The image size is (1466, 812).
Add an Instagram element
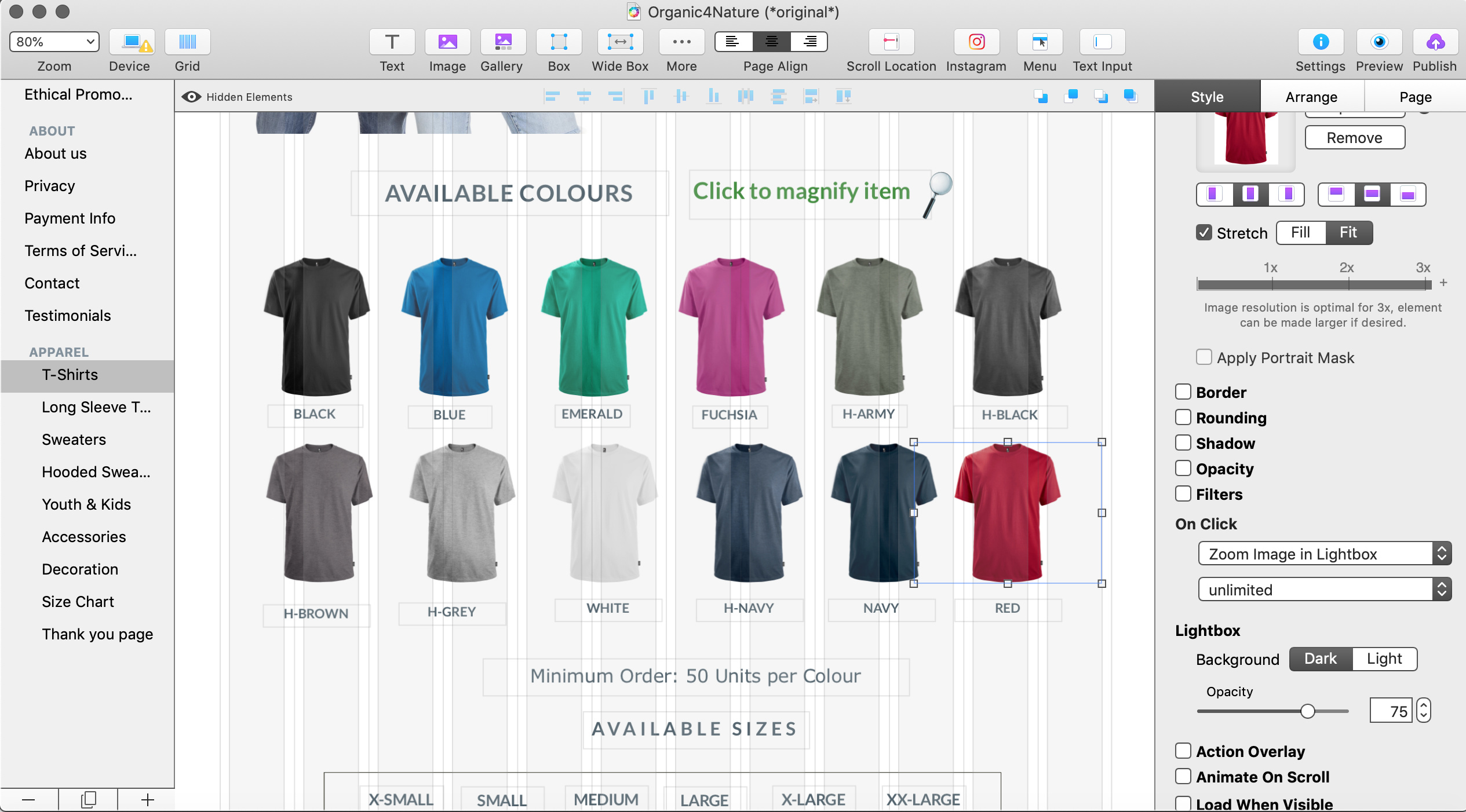[976, 42]
